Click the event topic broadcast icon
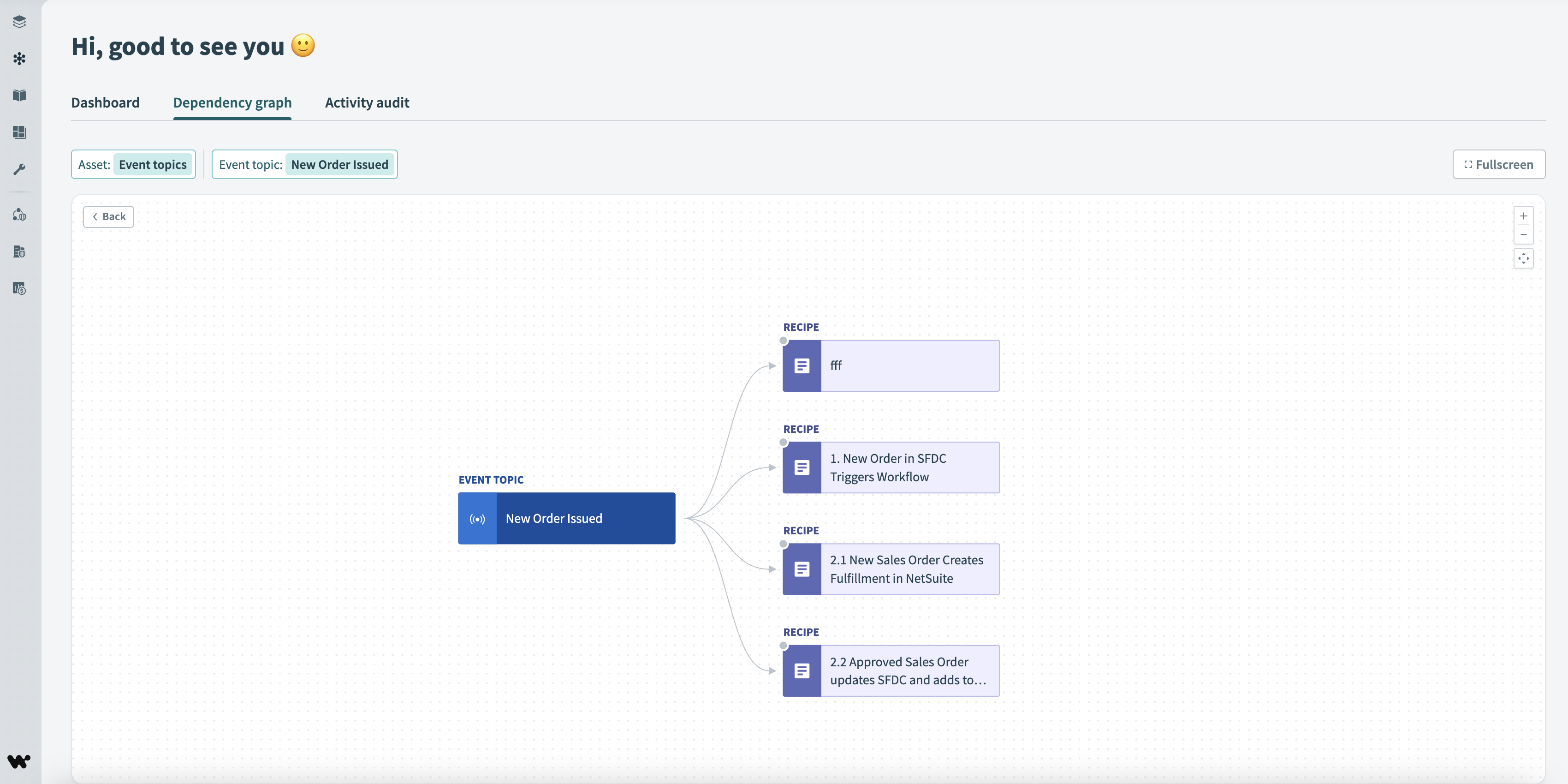Image resolution: width=1568 pixels, height=784 pixels. pos(477,518)
